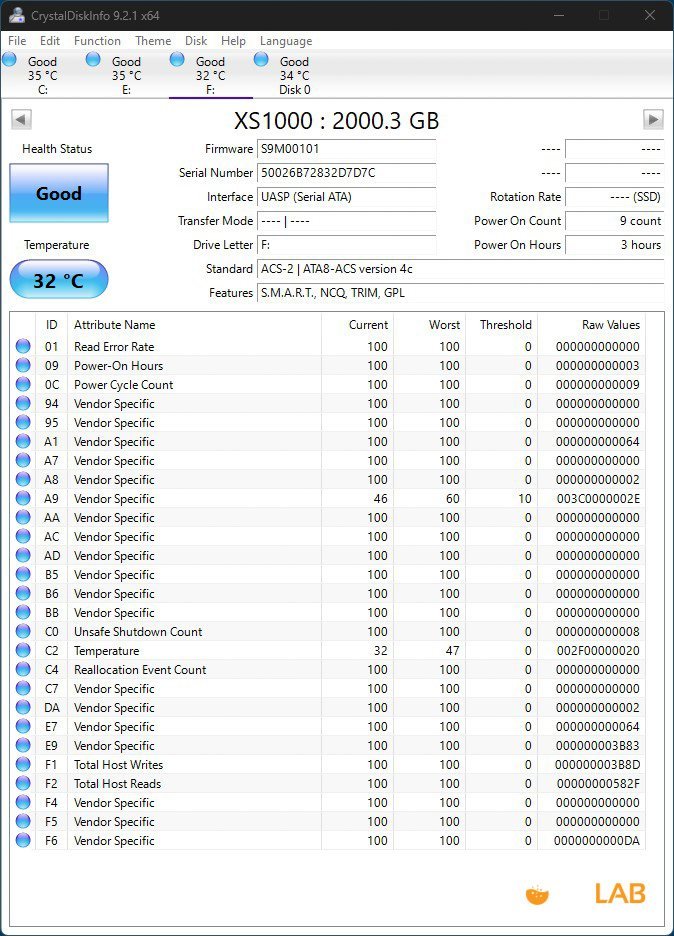Click the status icon for attribute A7
674x936 pixels.
pyautogui.click(x=23, y=460)
